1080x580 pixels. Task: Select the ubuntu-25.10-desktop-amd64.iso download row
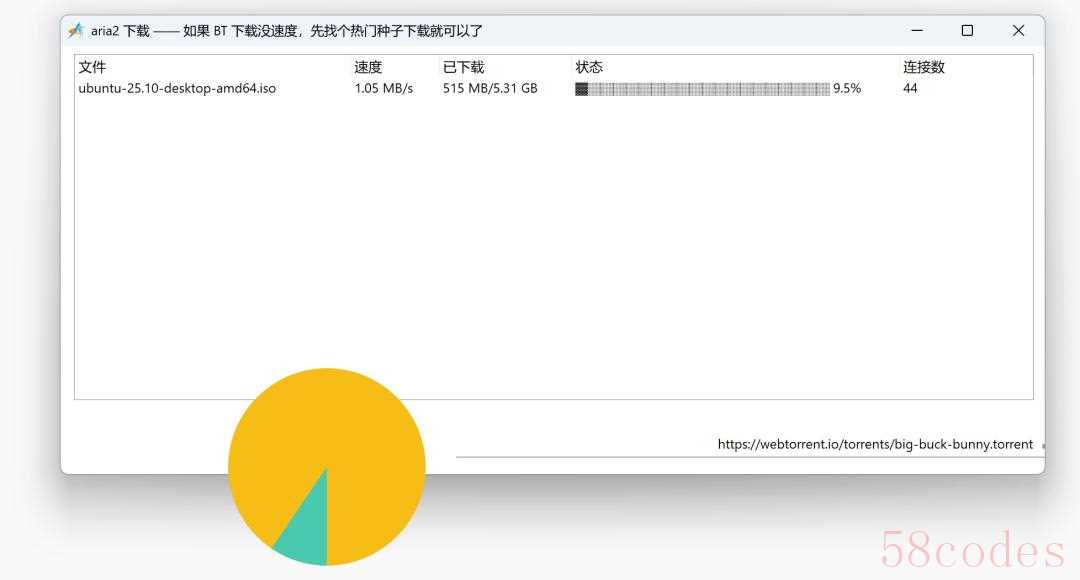[x=554, y=88]
